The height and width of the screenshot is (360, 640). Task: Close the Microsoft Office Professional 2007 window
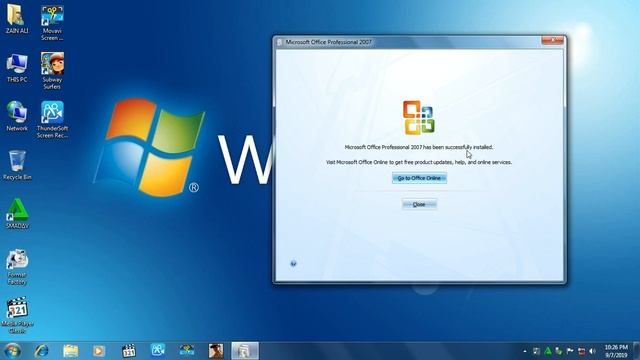coord(553,40)
